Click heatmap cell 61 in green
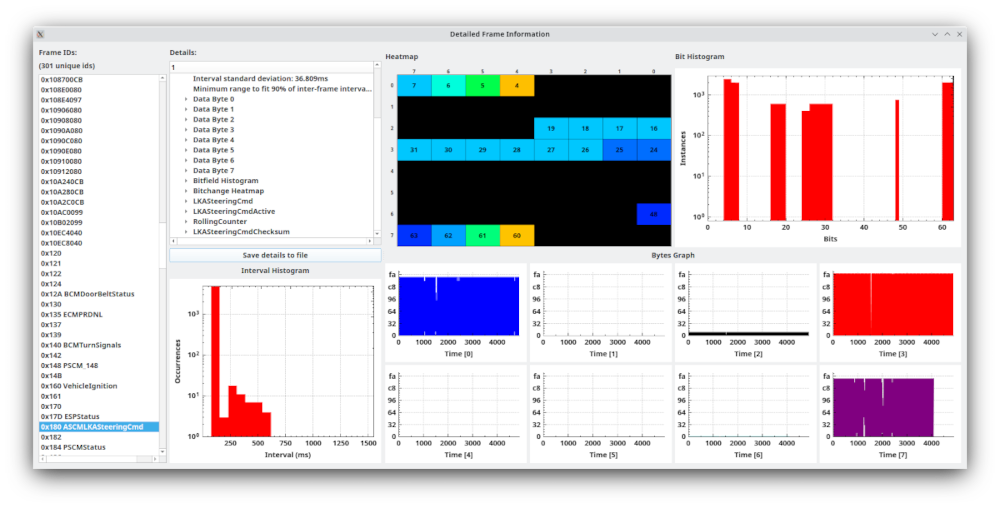Viewport: 1000px width, 508px height. coord(482,235)
